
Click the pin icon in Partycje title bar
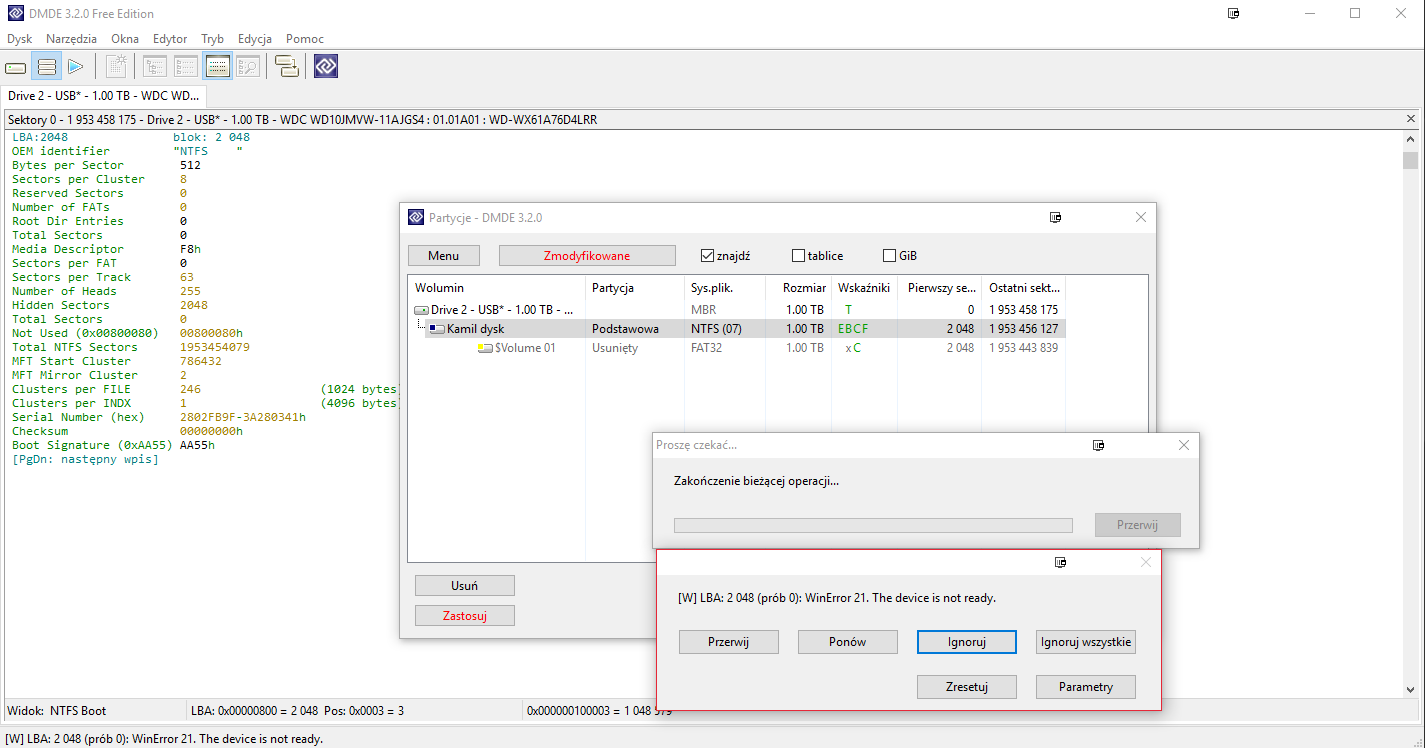(x=1055, y=217)
